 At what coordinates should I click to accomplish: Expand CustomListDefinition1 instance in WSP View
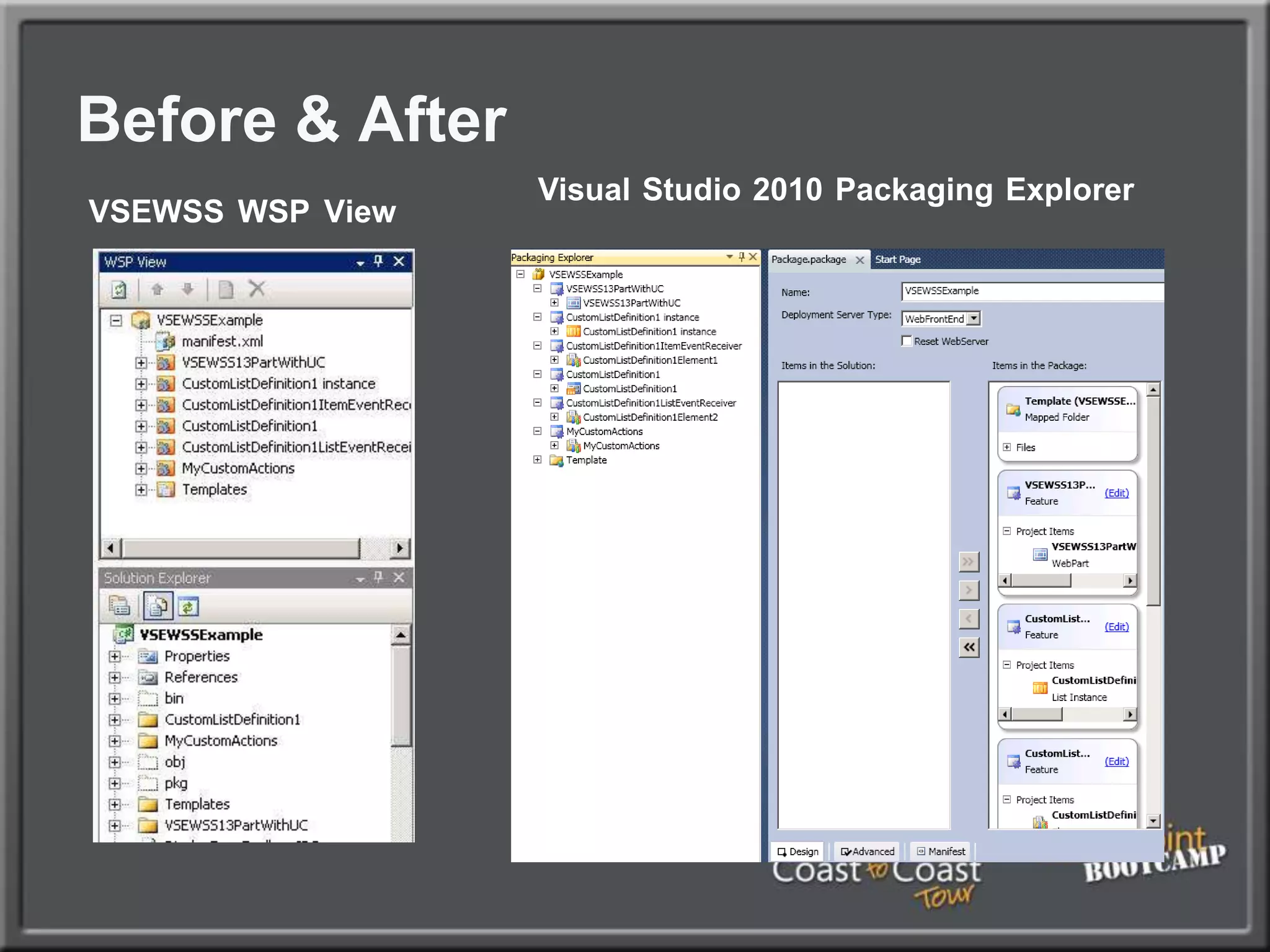click(141, 384)
